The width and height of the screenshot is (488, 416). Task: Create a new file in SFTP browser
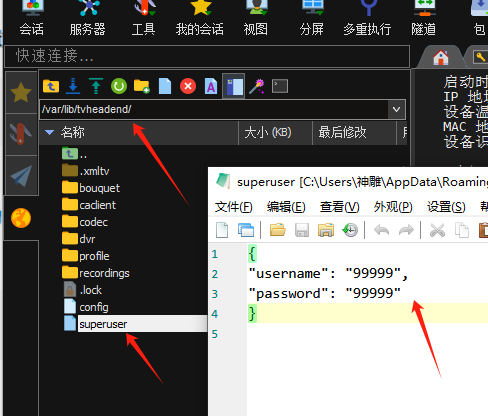tap(165, 86)
